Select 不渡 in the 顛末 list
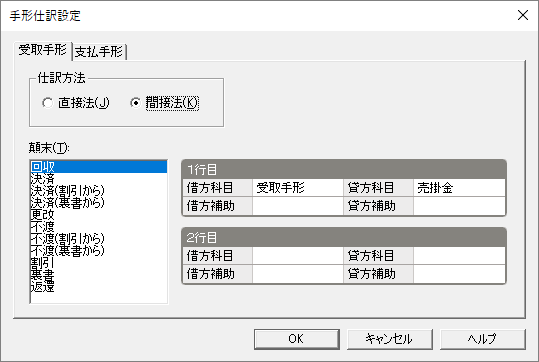 [x=99, y=227]
